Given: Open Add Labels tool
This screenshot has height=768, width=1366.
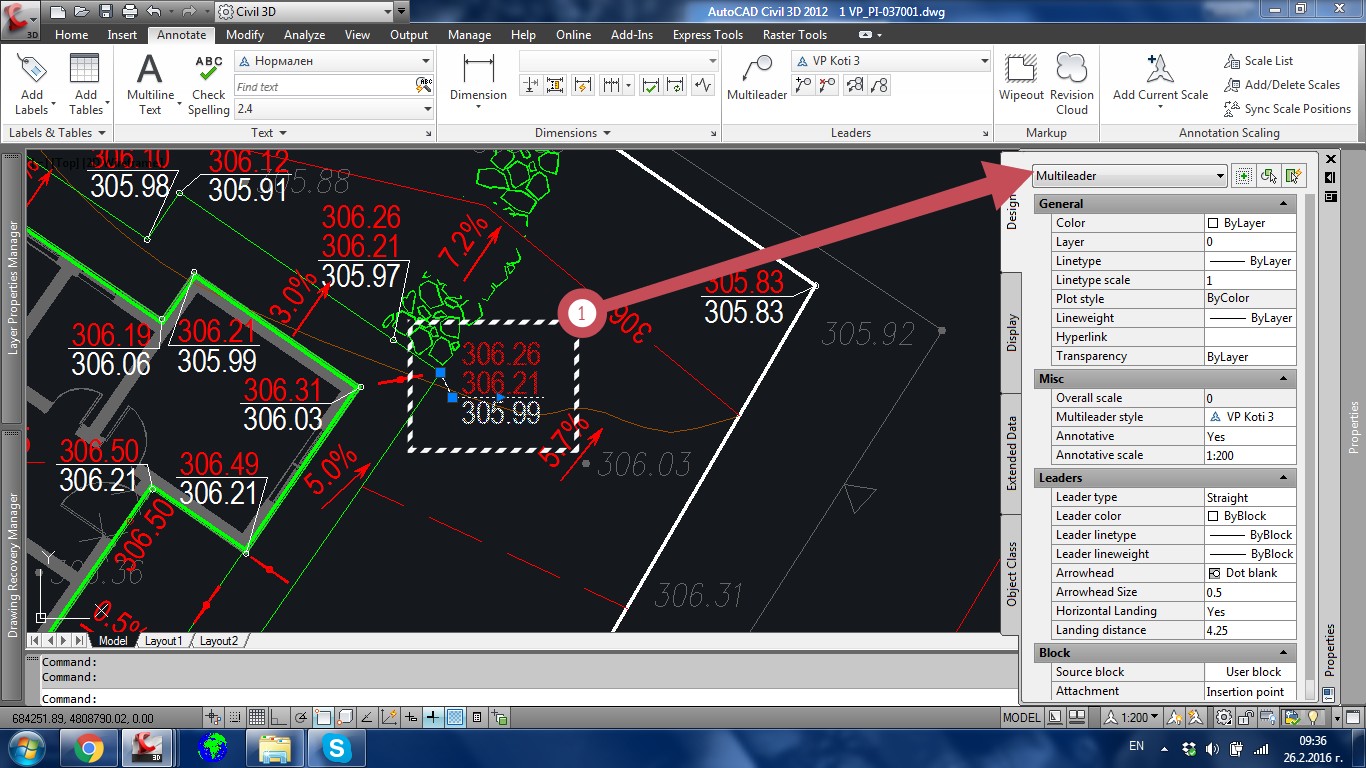Looking at the screenshot, I should (32, 84).
